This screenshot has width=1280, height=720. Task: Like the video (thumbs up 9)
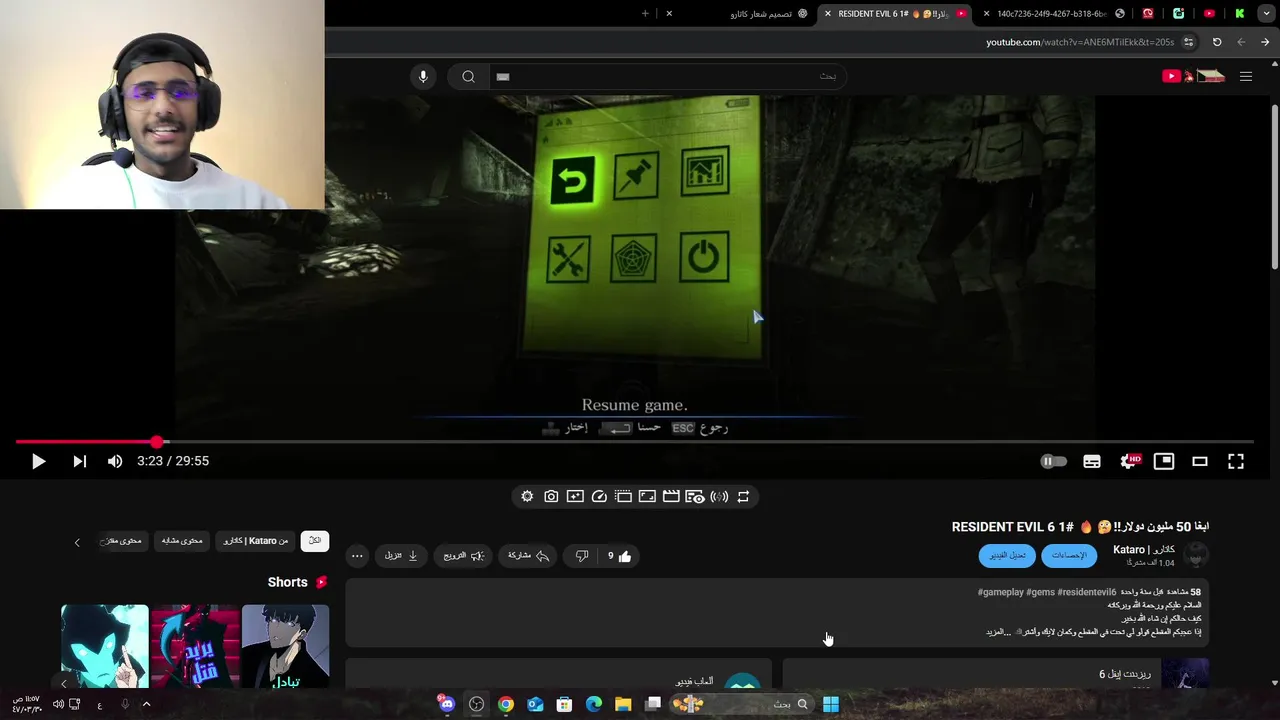point(620,556)
